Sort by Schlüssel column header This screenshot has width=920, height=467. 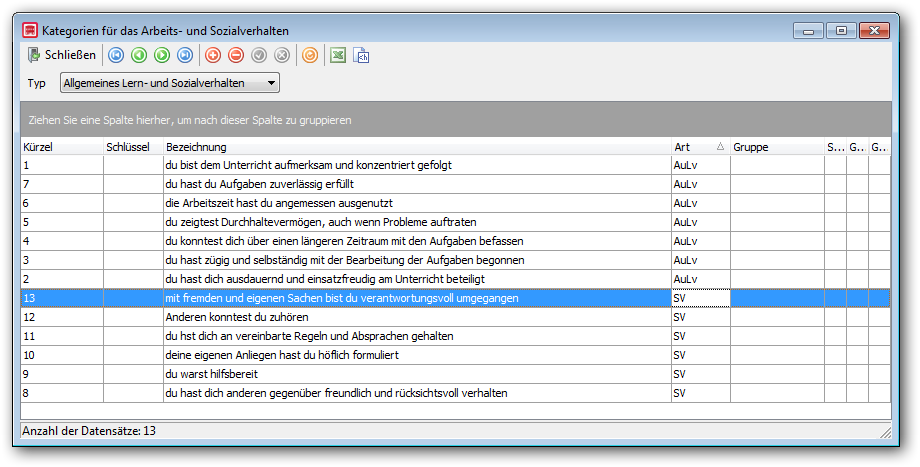pyautogui.click(x=133, y=147)
